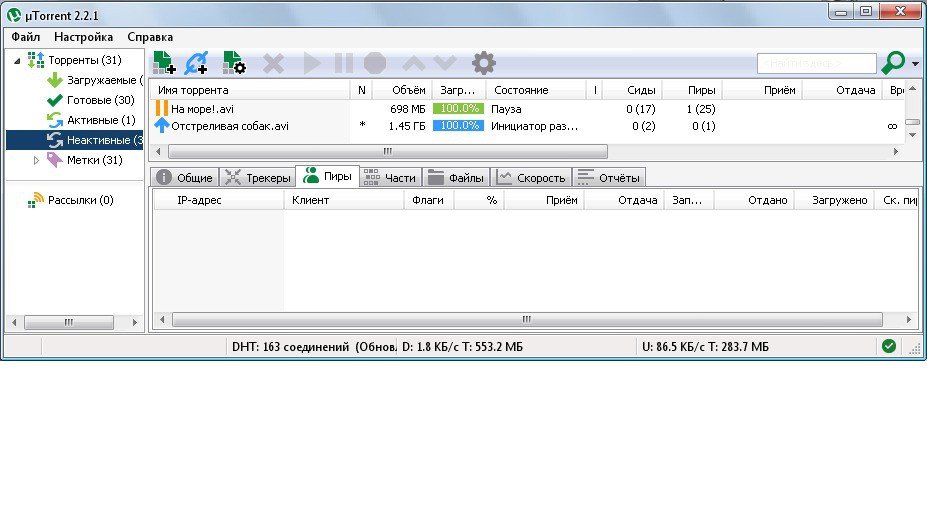Click the Create New Torrent icon
The width and height of the screenshot is (927, 525).
[234, 63]
